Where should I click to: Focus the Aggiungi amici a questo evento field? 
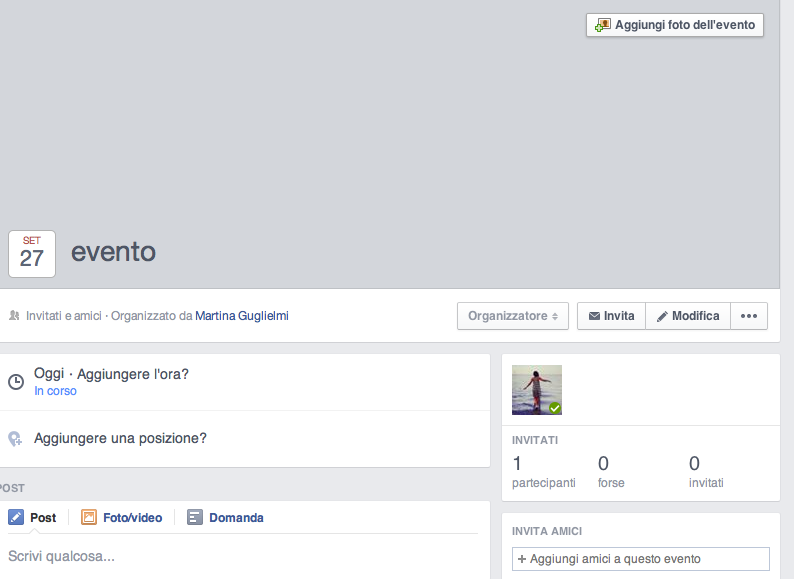pyautogui.click(x=641, y=559)
